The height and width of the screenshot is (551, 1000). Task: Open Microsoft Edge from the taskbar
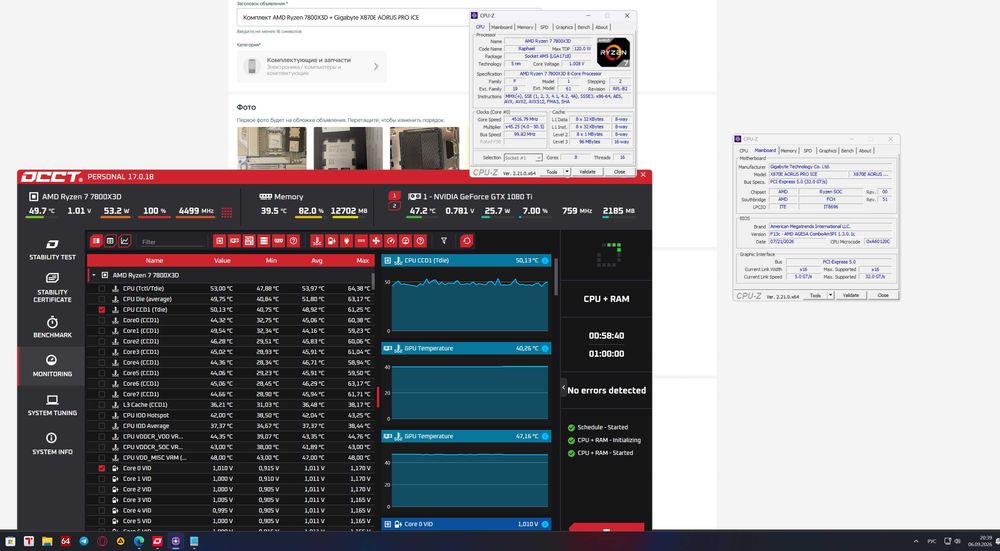[x=139, y=541]
